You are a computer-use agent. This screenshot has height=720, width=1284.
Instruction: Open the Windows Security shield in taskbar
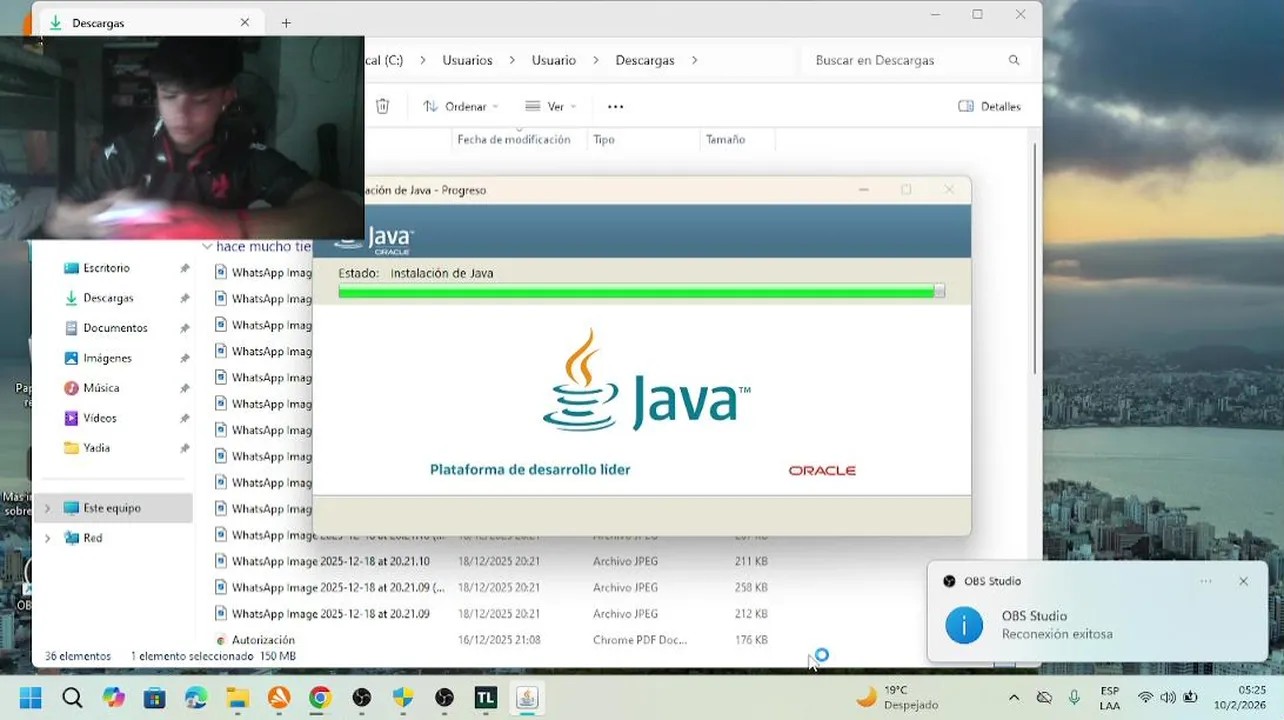click(x=403, y=697)
